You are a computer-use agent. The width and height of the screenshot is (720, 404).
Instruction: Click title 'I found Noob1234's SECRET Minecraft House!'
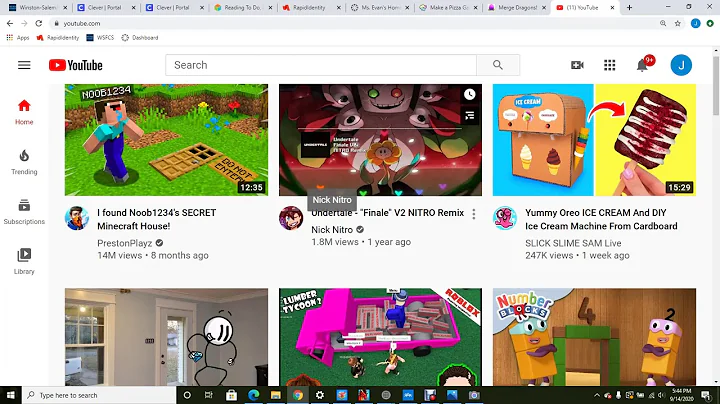(157, 219)
